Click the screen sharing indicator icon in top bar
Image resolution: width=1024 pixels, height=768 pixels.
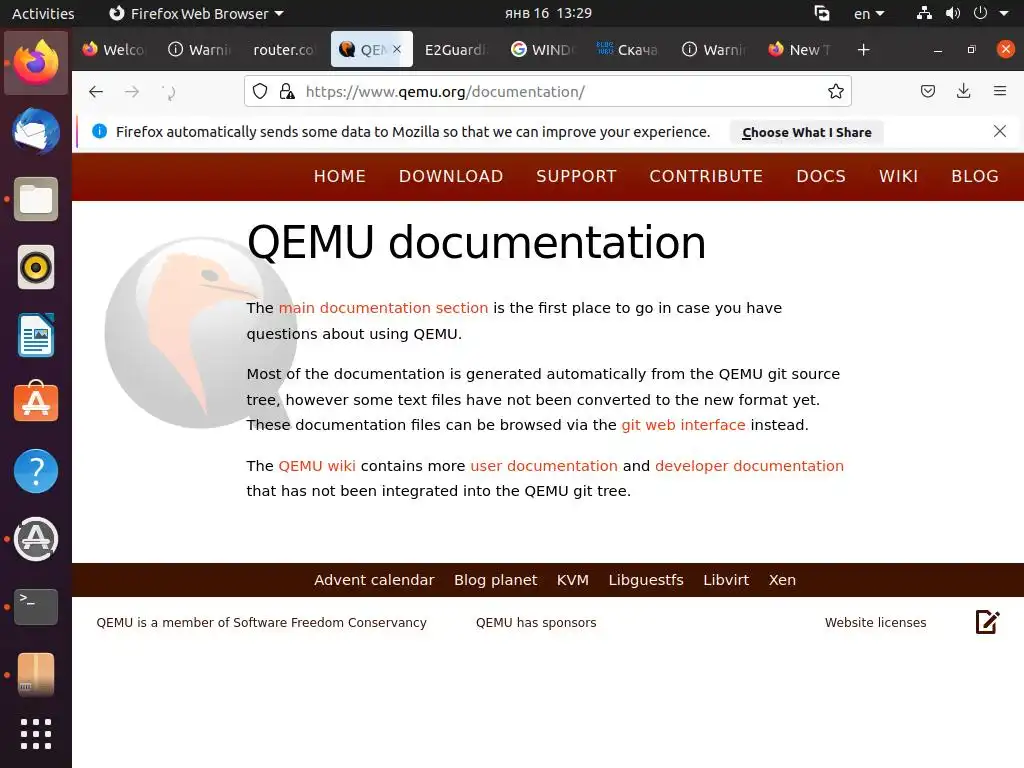tap(822, 13)
